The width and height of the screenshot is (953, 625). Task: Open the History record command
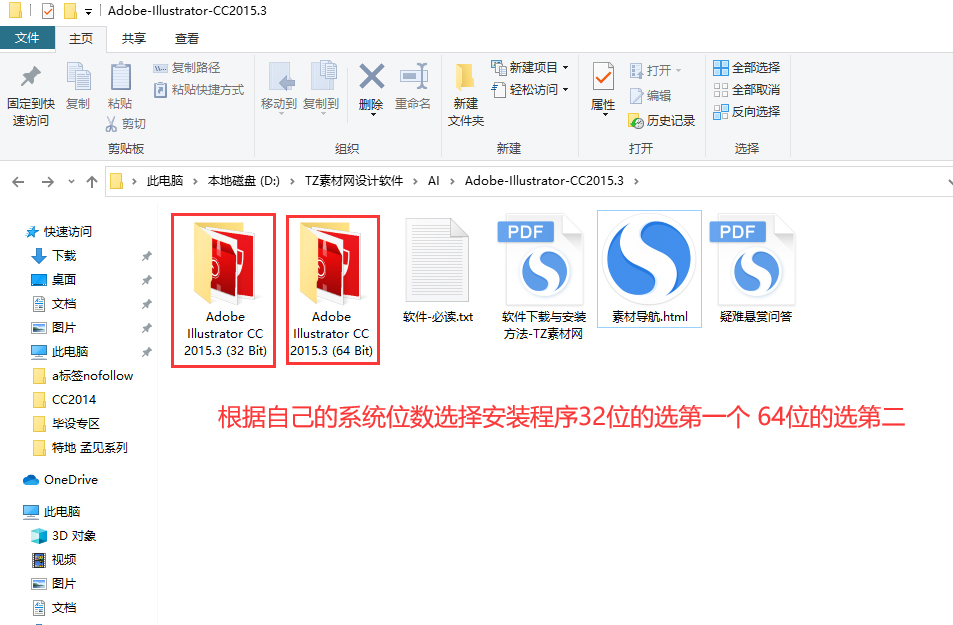[662, 121]
